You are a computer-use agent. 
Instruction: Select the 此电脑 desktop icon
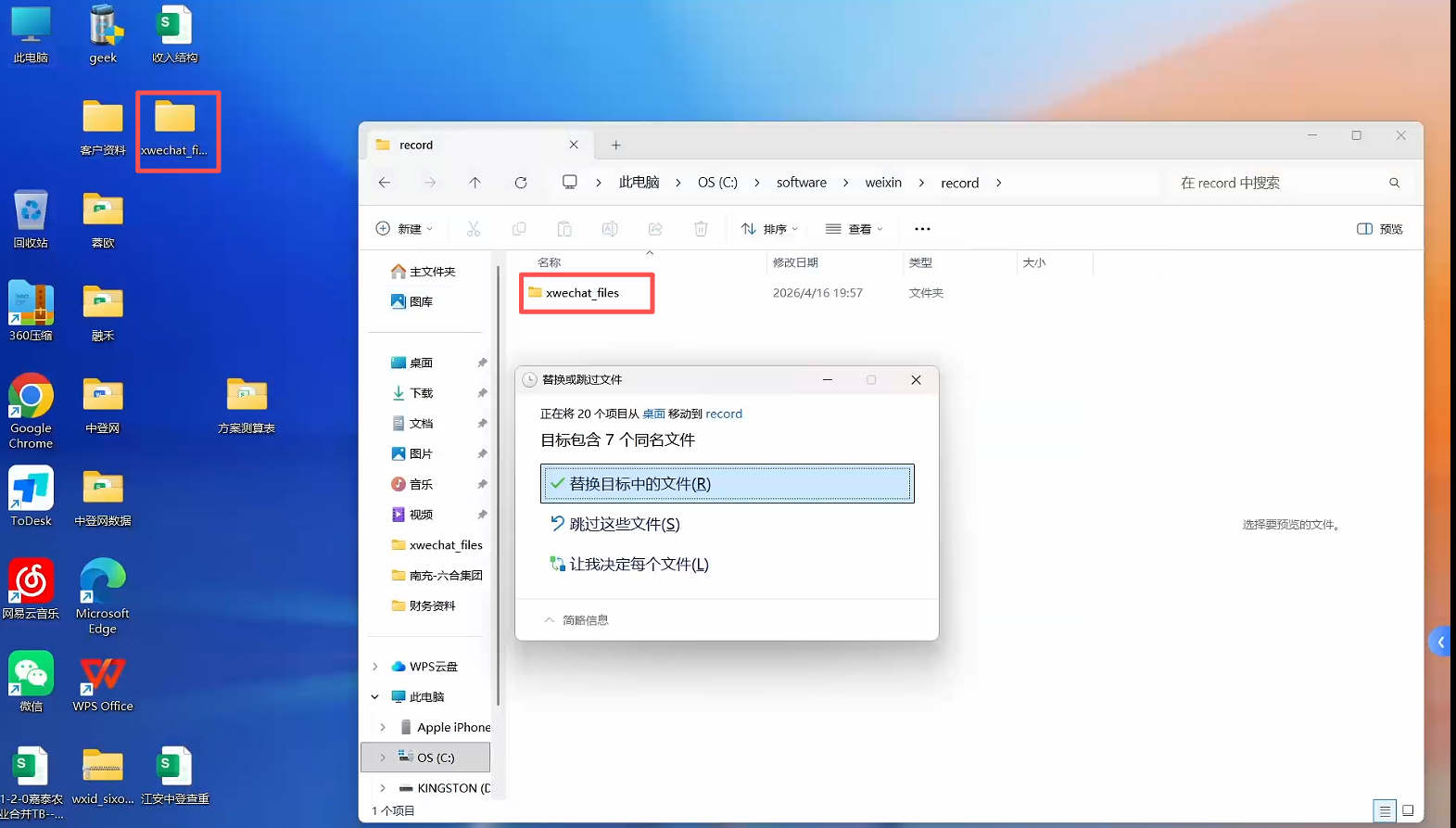[x=31, y=34]
